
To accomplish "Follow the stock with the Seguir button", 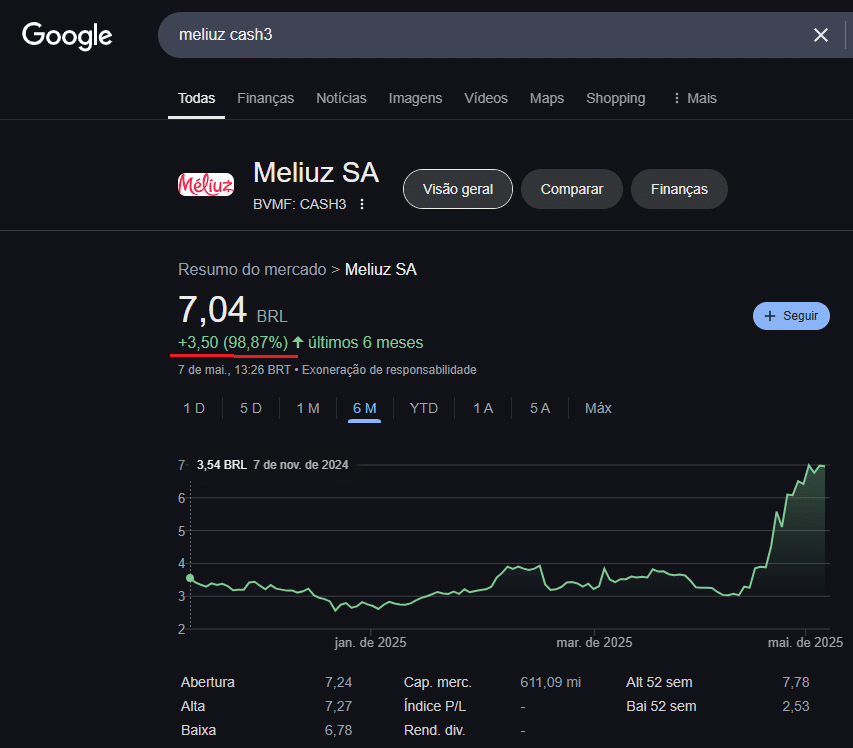I will [x=791, y=316].
